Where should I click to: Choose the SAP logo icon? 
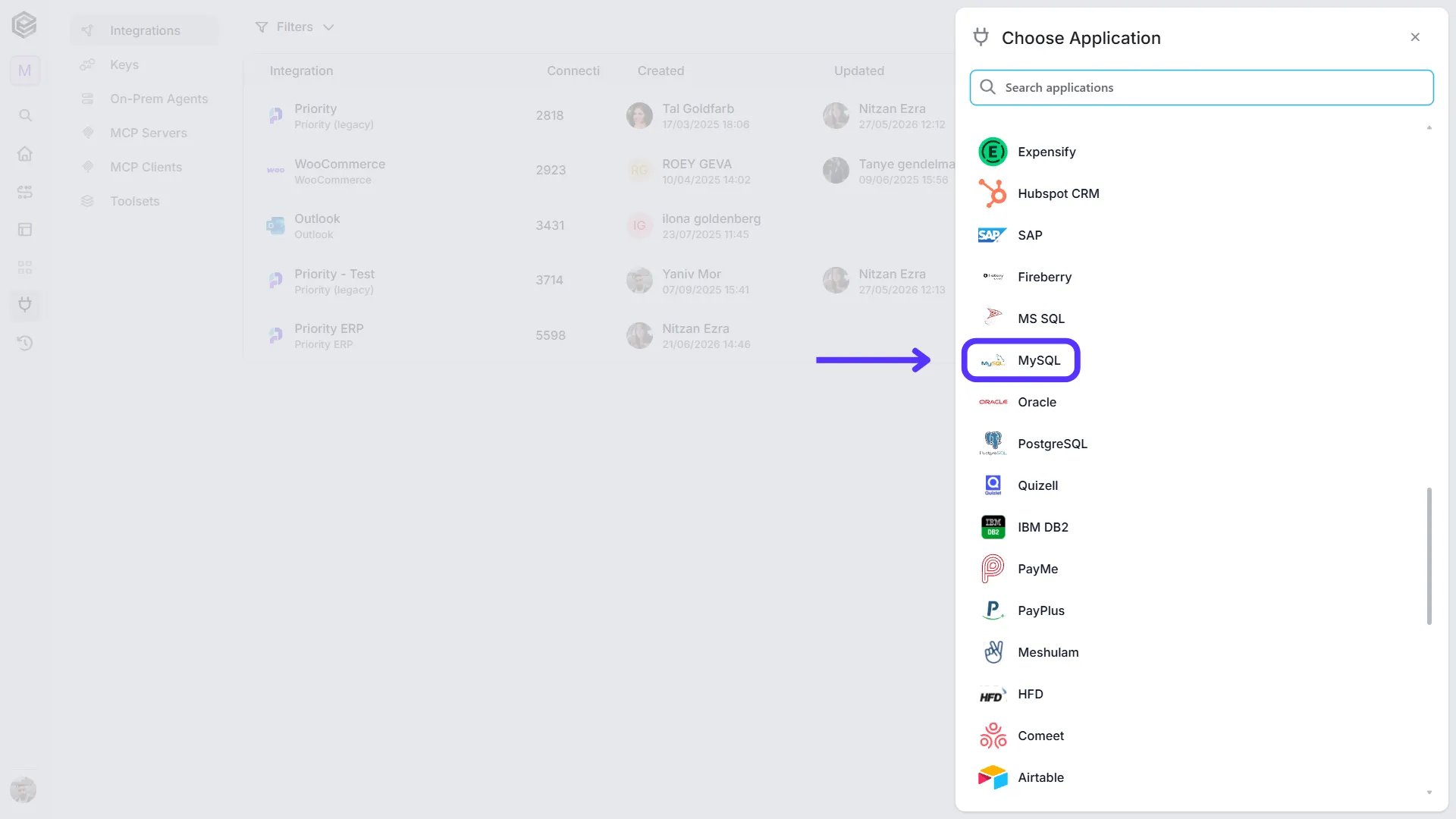coord(993,235)
